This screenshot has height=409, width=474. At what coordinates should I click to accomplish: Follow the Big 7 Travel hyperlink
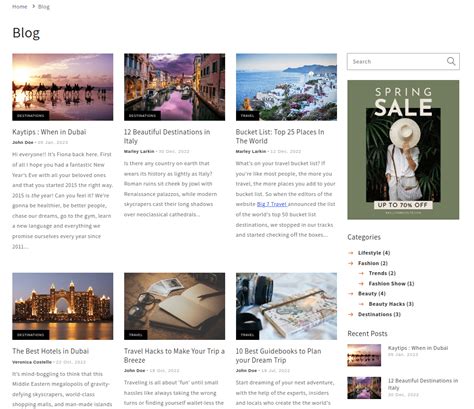272,204
